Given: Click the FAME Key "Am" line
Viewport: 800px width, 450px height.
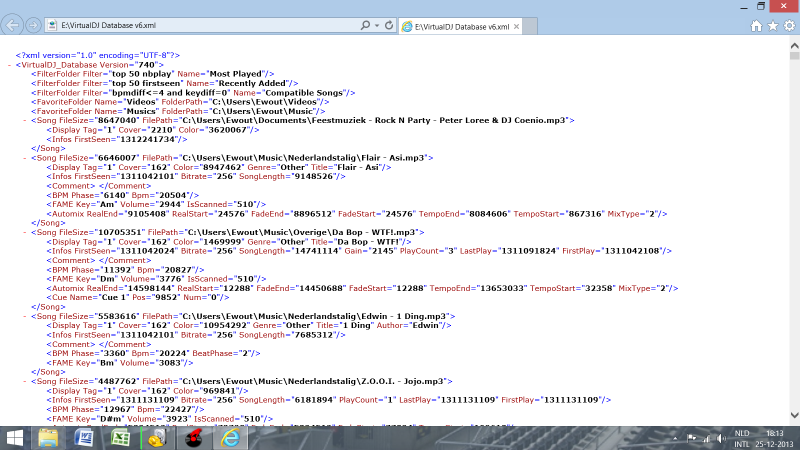Looking at the screenshot, I should (x=156, y=204).
